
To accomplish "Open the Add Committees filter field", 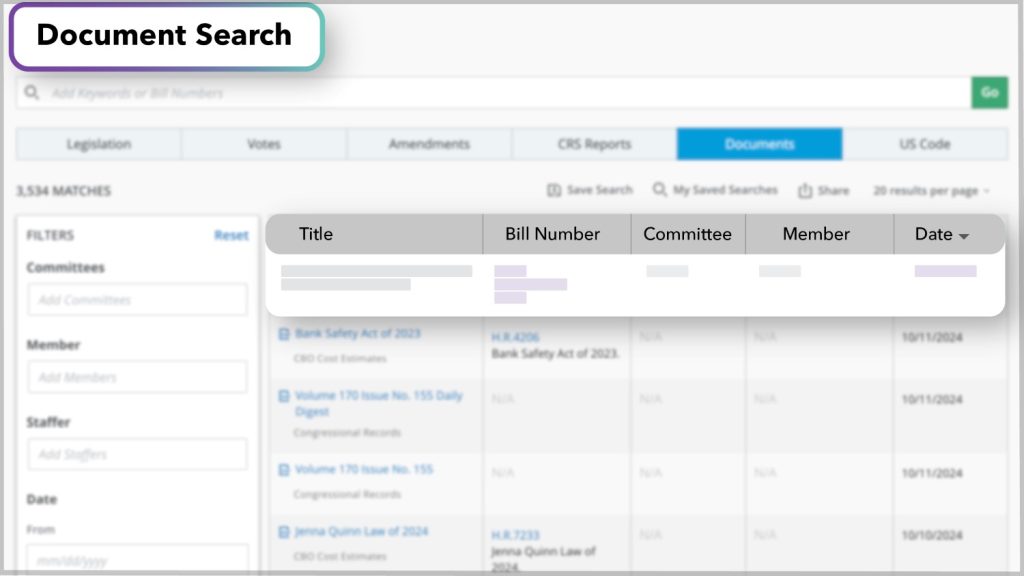I will click(x=137, y=298).
